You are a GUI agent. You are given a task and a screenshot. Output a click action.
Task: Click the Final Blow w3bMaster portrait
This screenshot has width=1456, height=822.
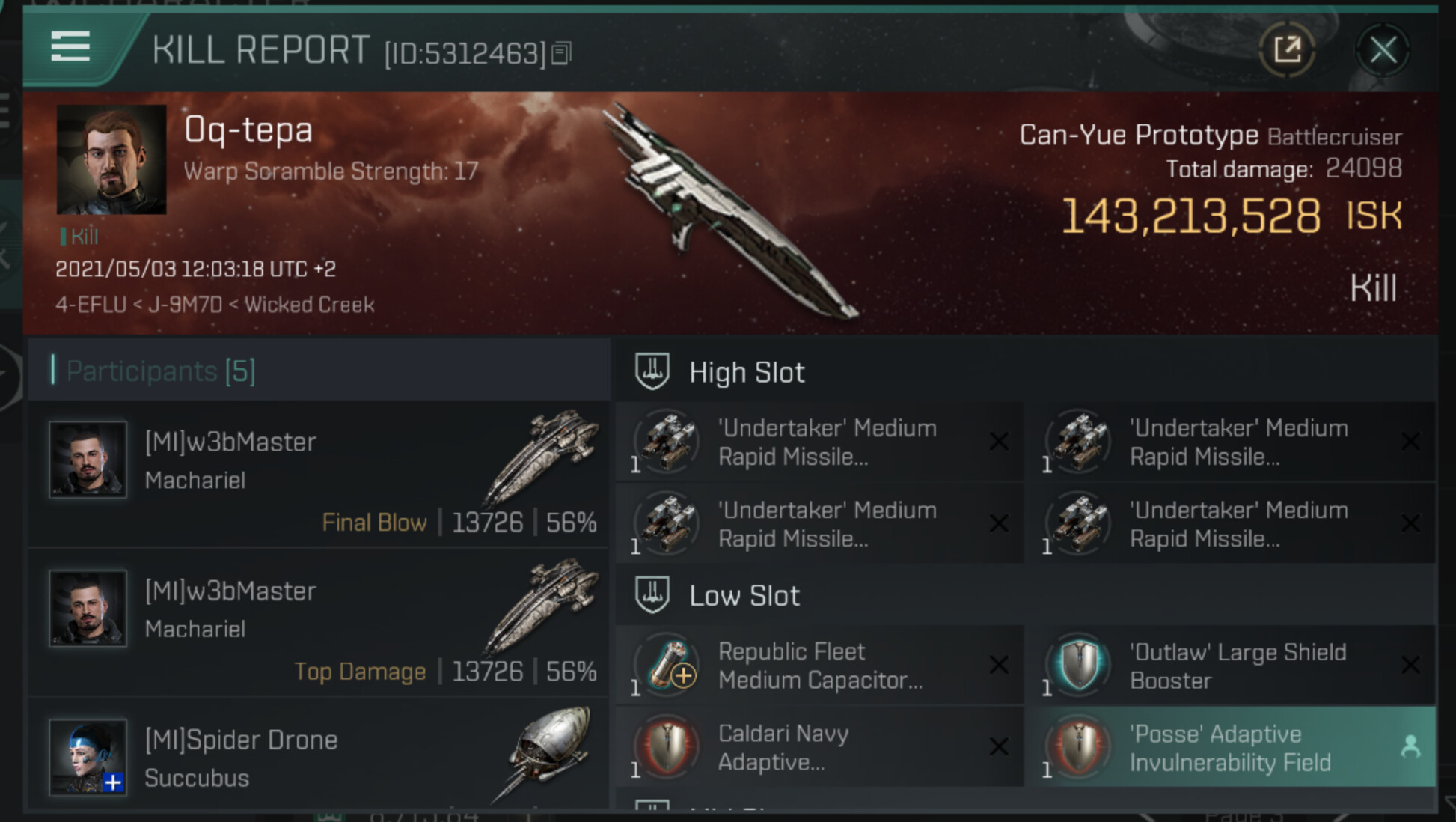click(x=88, y=459)
